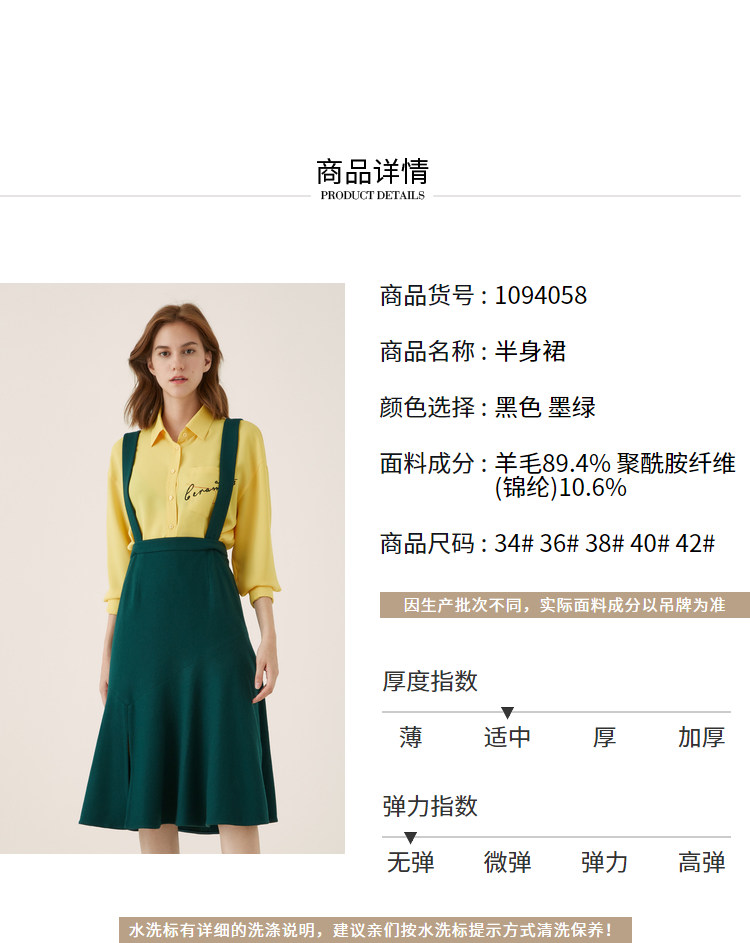The width and height of the screenshot is (750, 943).
Task: Click the 商品详情 section heading
Action: tap(372, 172)
